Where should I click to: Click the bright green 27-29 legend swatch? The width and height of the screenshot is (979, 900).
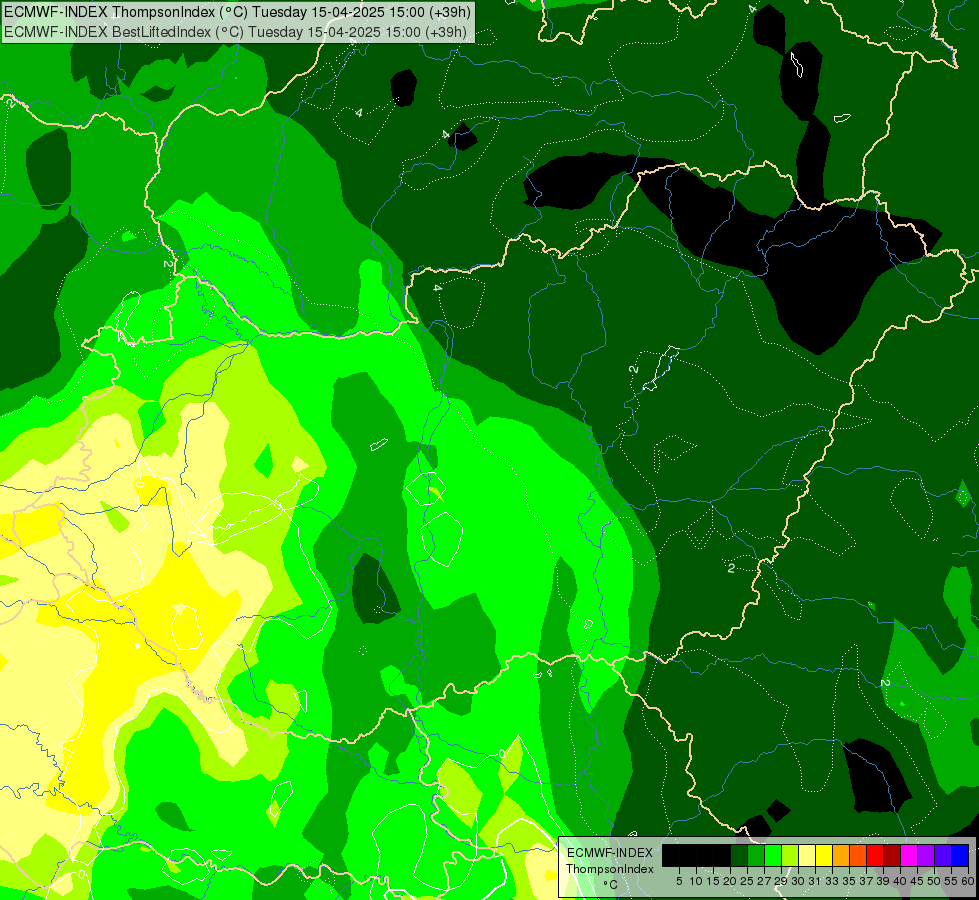click(773, 856)
